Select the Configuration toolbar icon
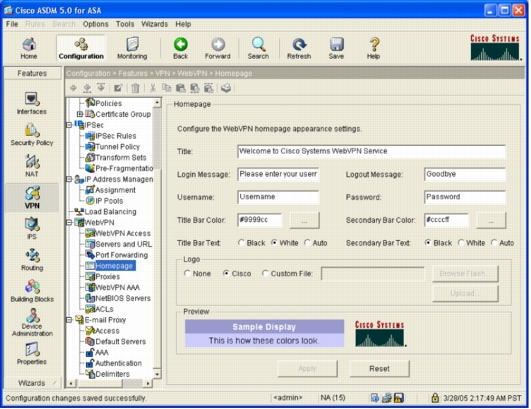Screen dimensions: 531x409 coord(81,48)
